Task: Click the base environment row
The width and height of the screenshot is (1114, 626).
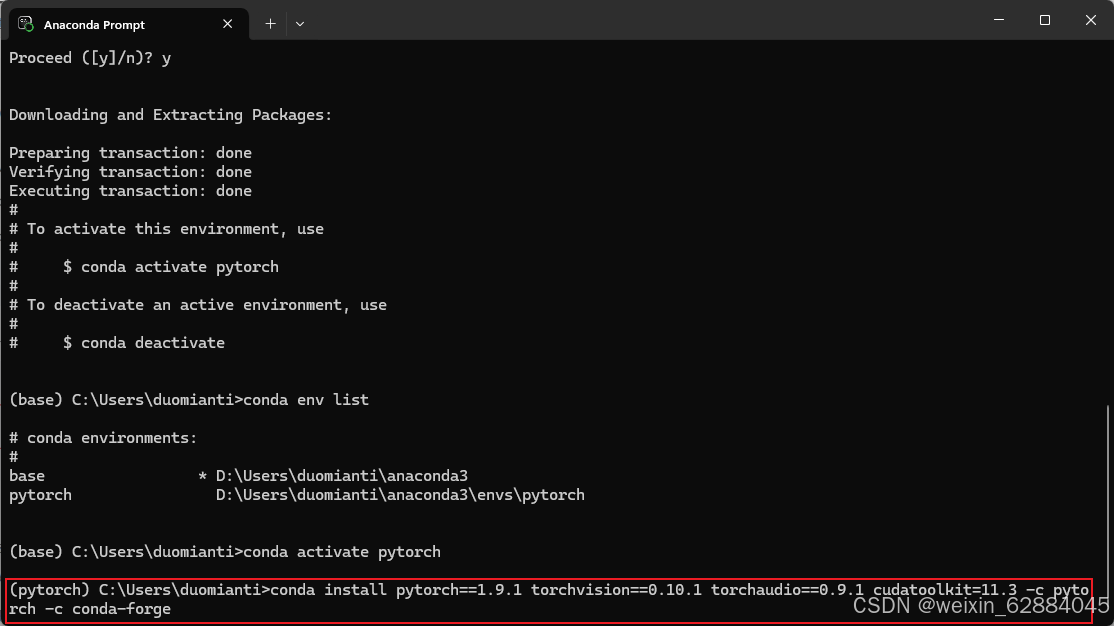Action: [x=238, y=476]
